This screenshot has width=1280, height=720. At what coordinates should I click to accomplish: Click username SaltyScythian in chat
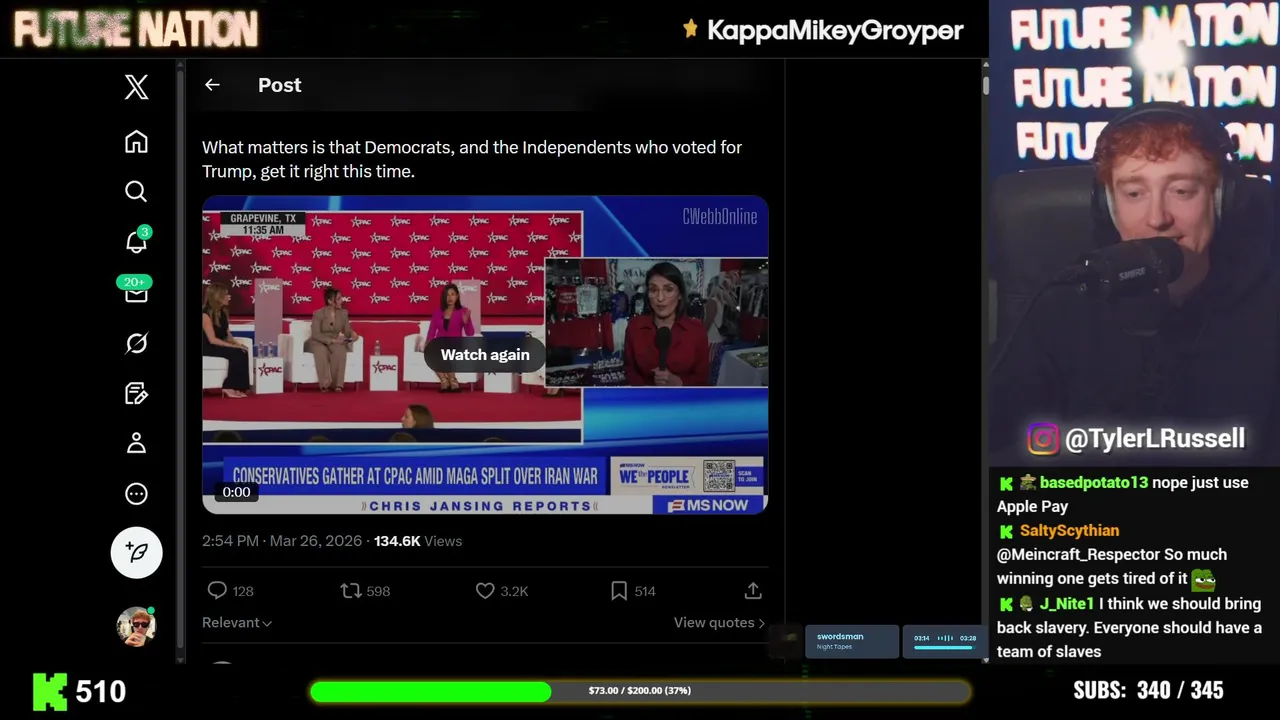[1069, 530]
